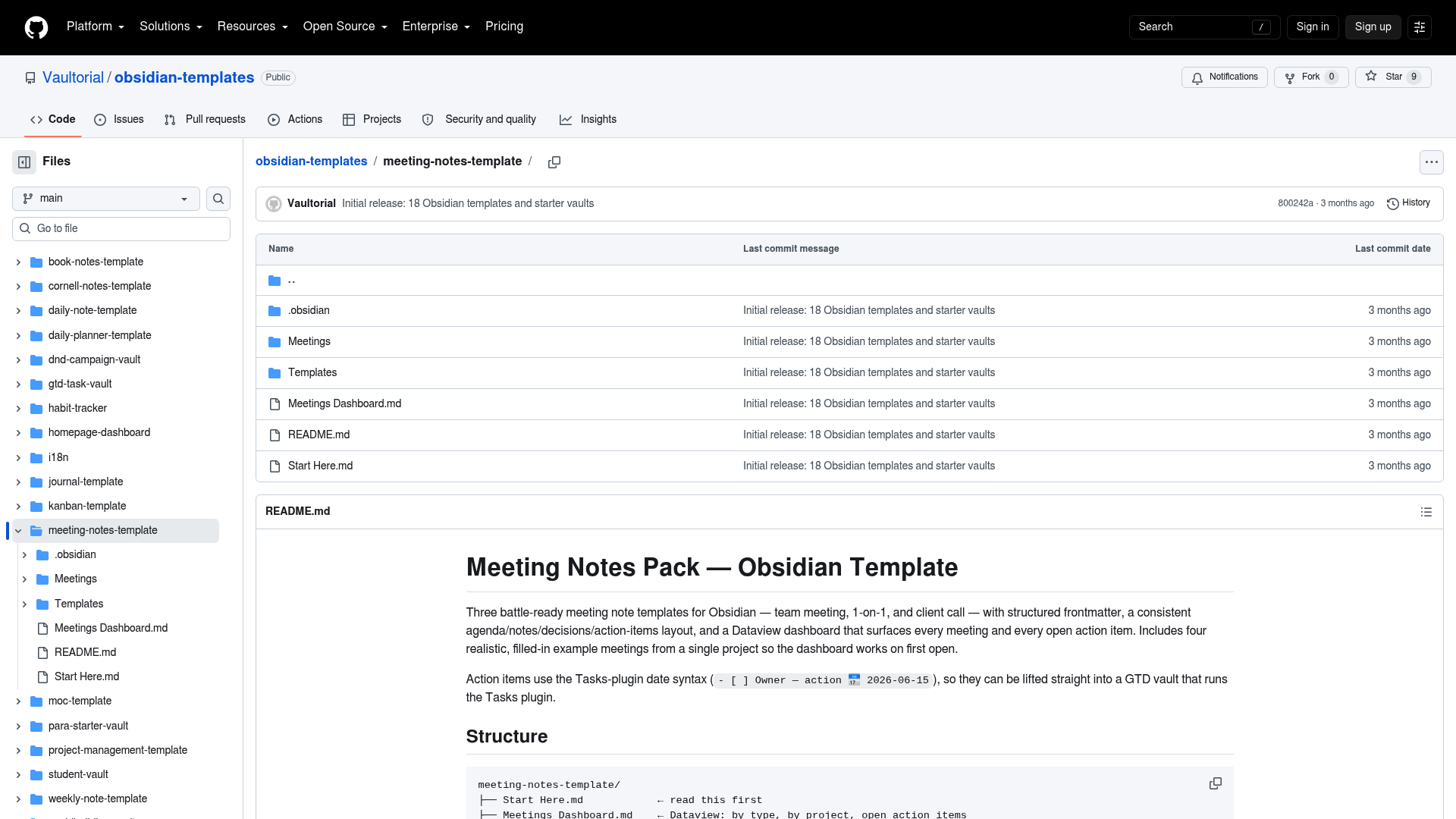Expand the habit-tracker folder
The height and width of the screenshot is (819, 1456).
(x=18, y=409)
